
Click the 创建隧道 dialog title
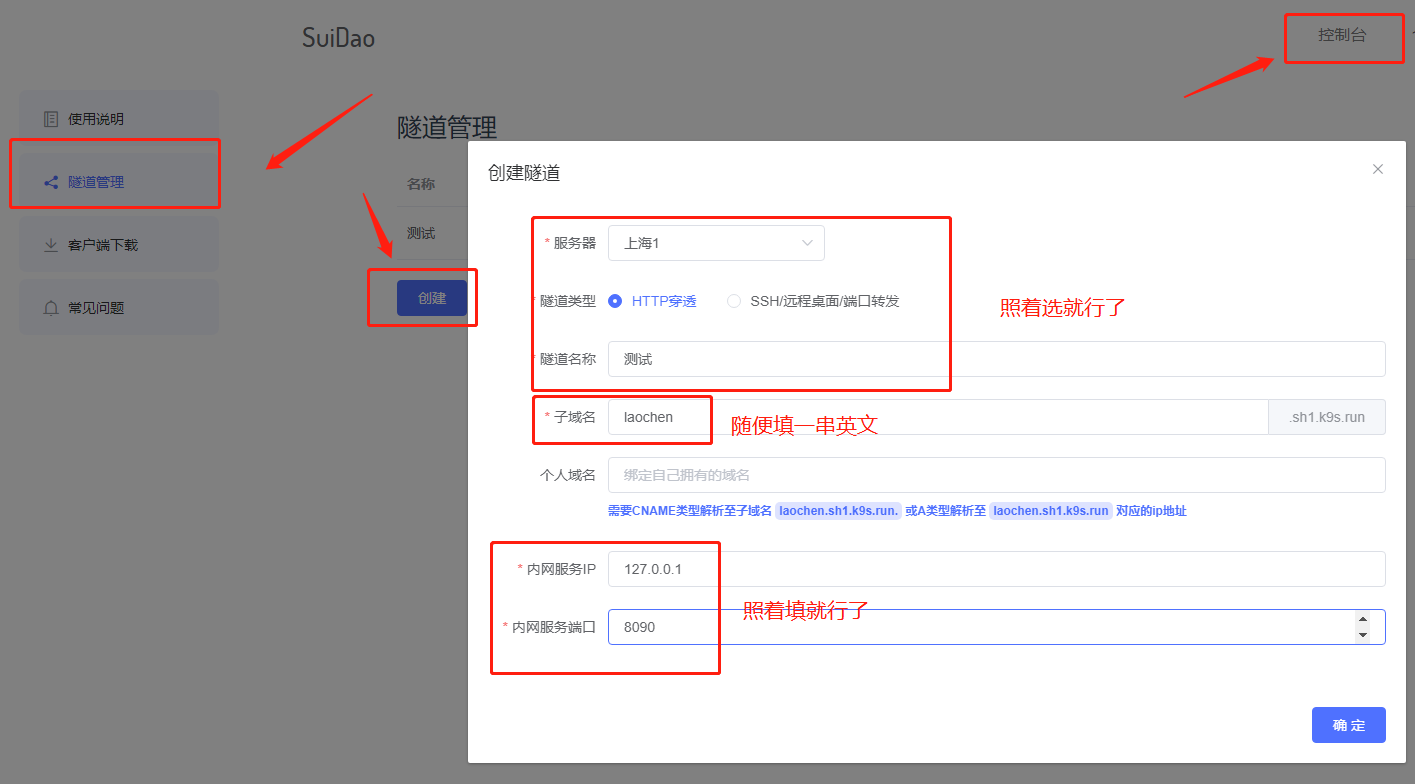pos(524,173)
